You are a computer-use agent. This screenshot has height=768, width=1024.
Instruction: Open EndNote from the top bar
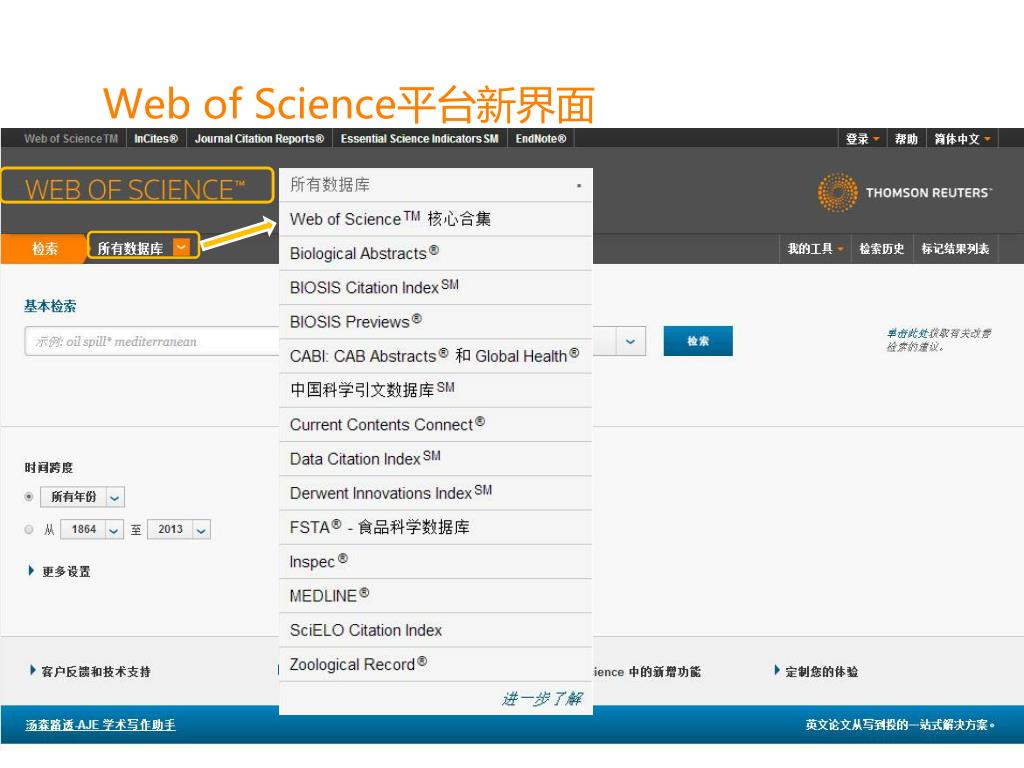click(x=541, y=138)
